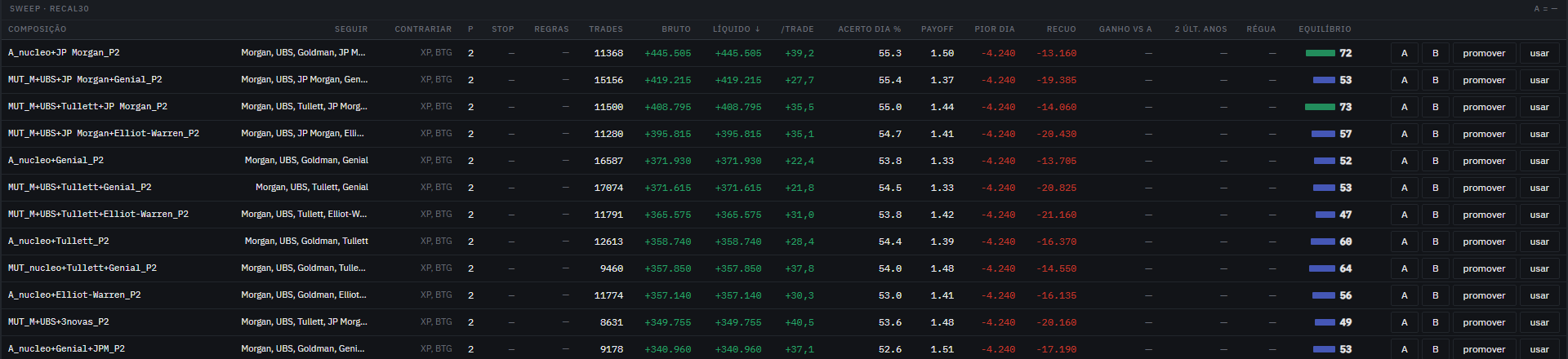
Task: Assign MUT_M+UBS+JP Morgan+Genial_P2 to slot B
Action: tap(1435, 80)
